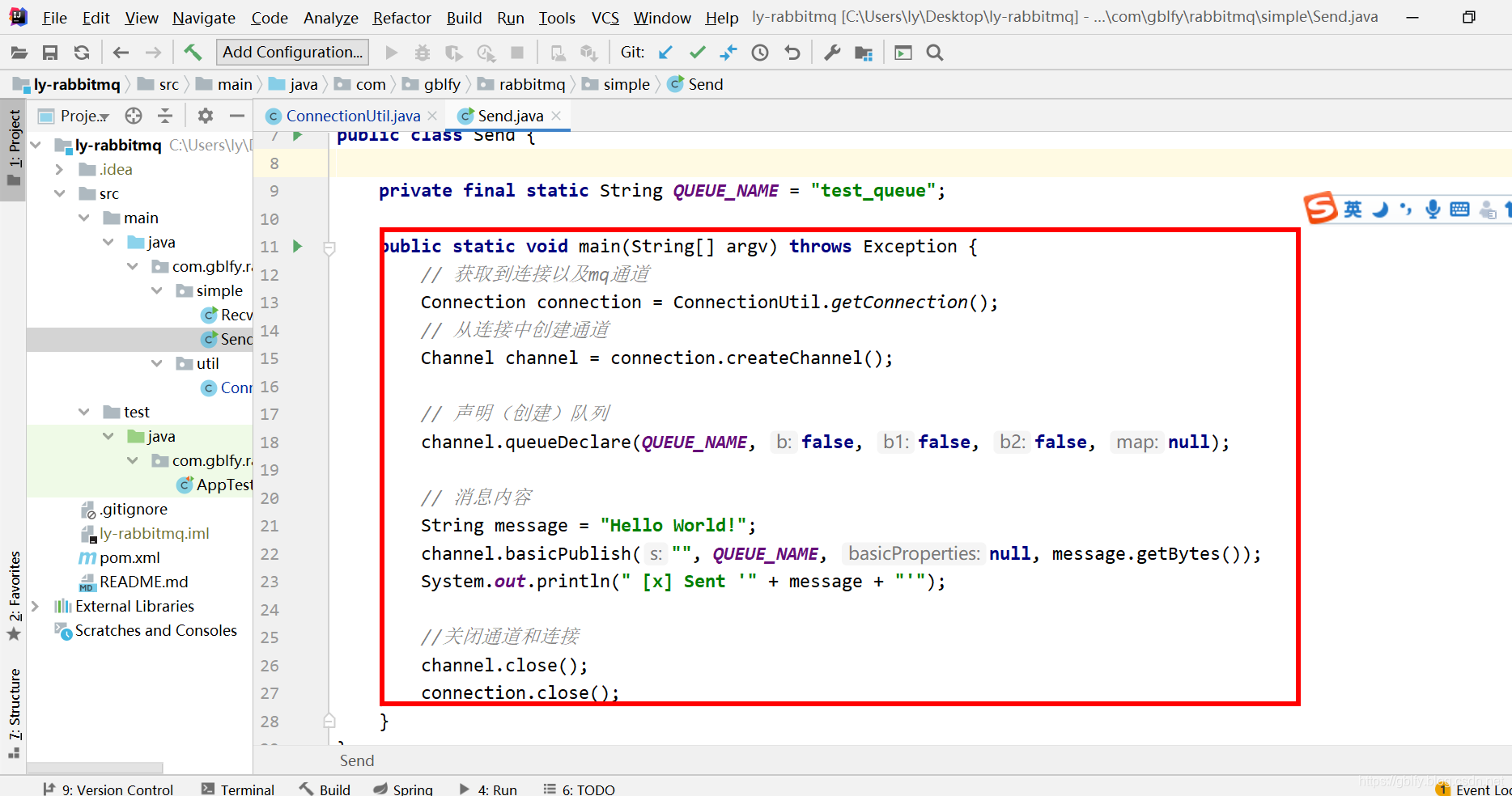Open the Terminal tool window

pyautogui.click(x=238, y=789)
